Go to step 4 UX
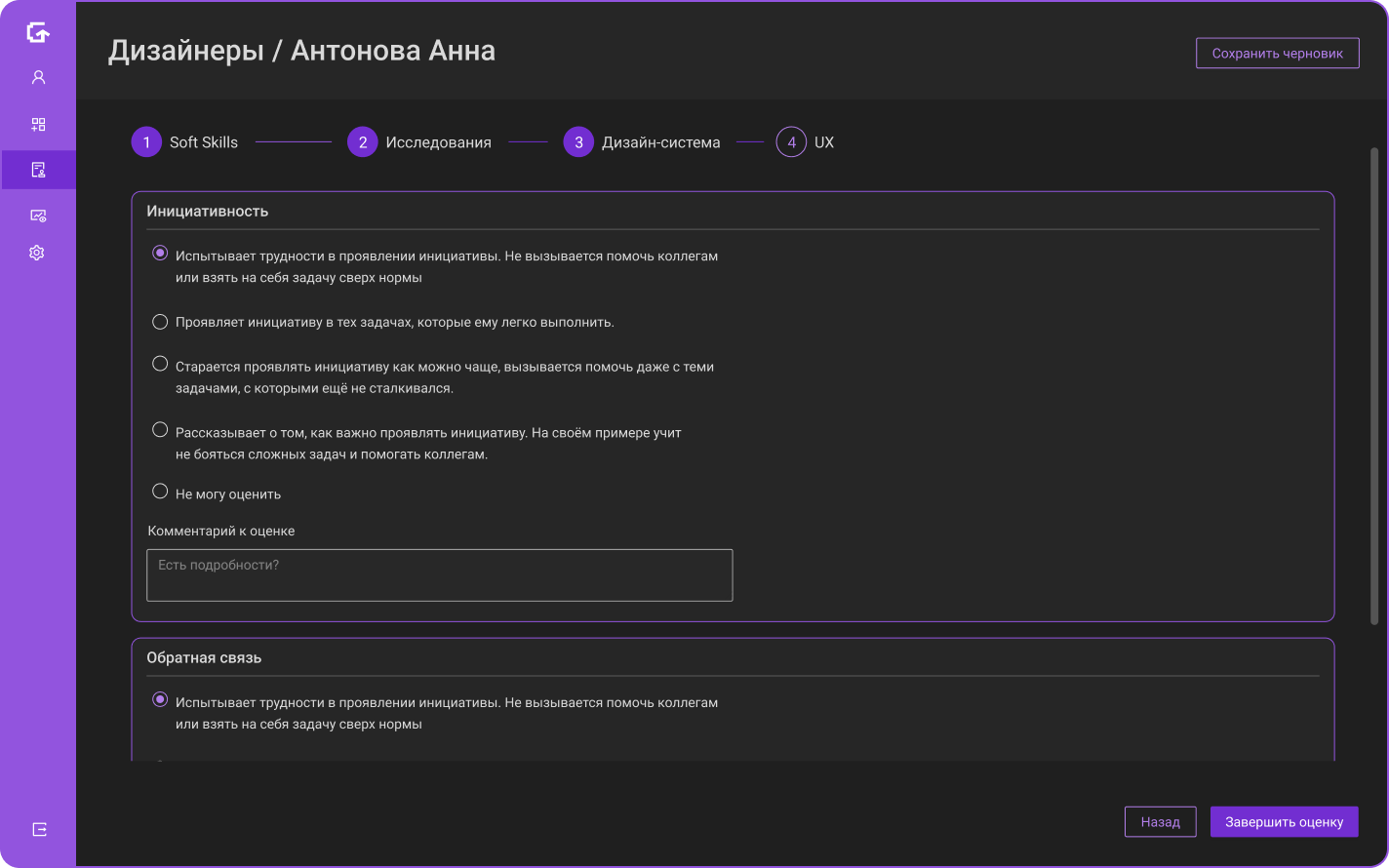The height and width of the screenshot is (868, 1389). pyautogui.click(x=806, y=142)
